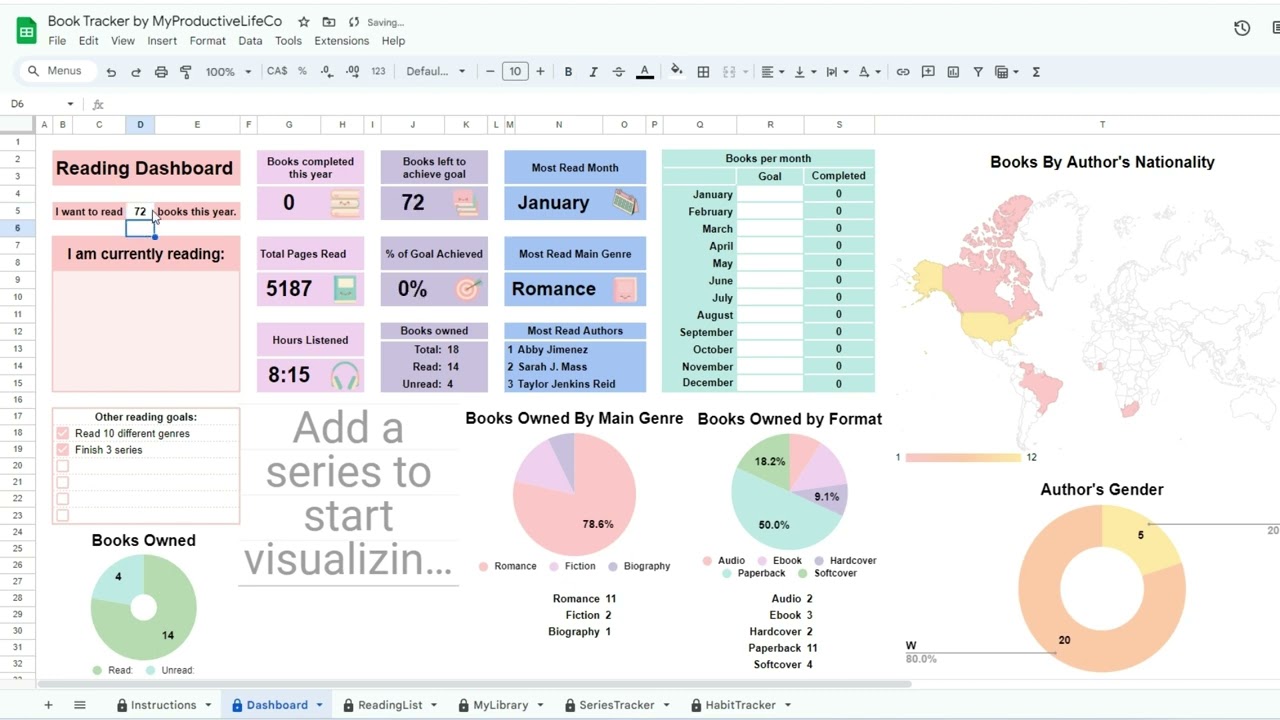Click the Menus search box
The image size is (1280, 720).
point(57,71)
